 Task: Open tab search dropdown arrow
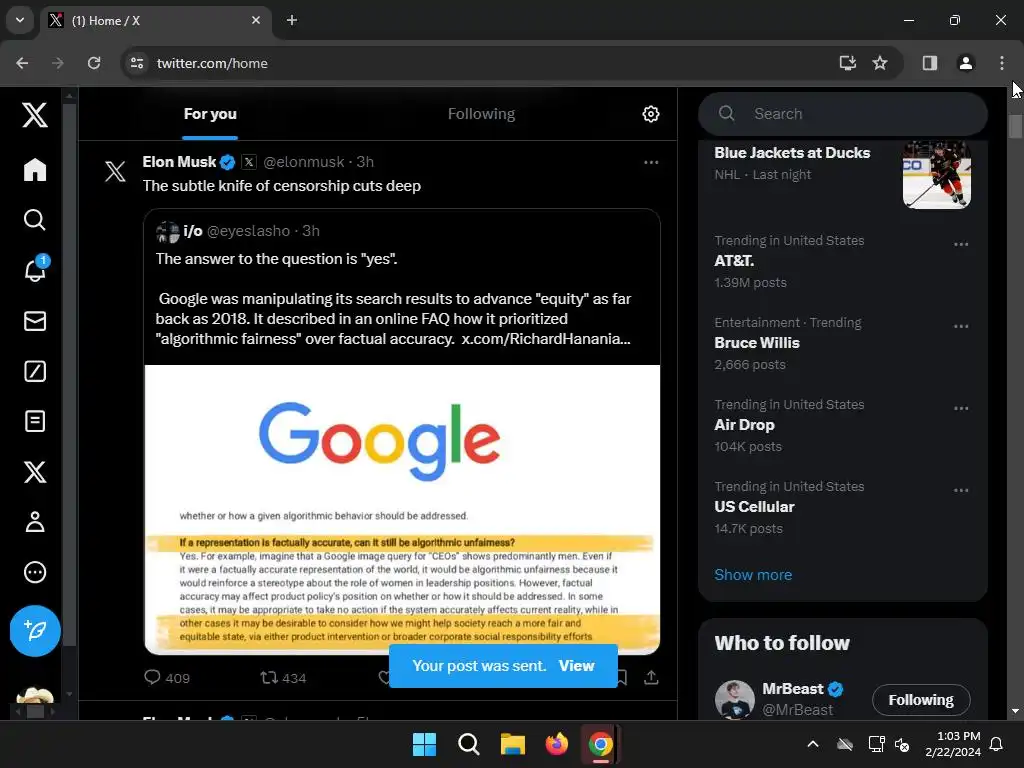[x=20, y=20]
